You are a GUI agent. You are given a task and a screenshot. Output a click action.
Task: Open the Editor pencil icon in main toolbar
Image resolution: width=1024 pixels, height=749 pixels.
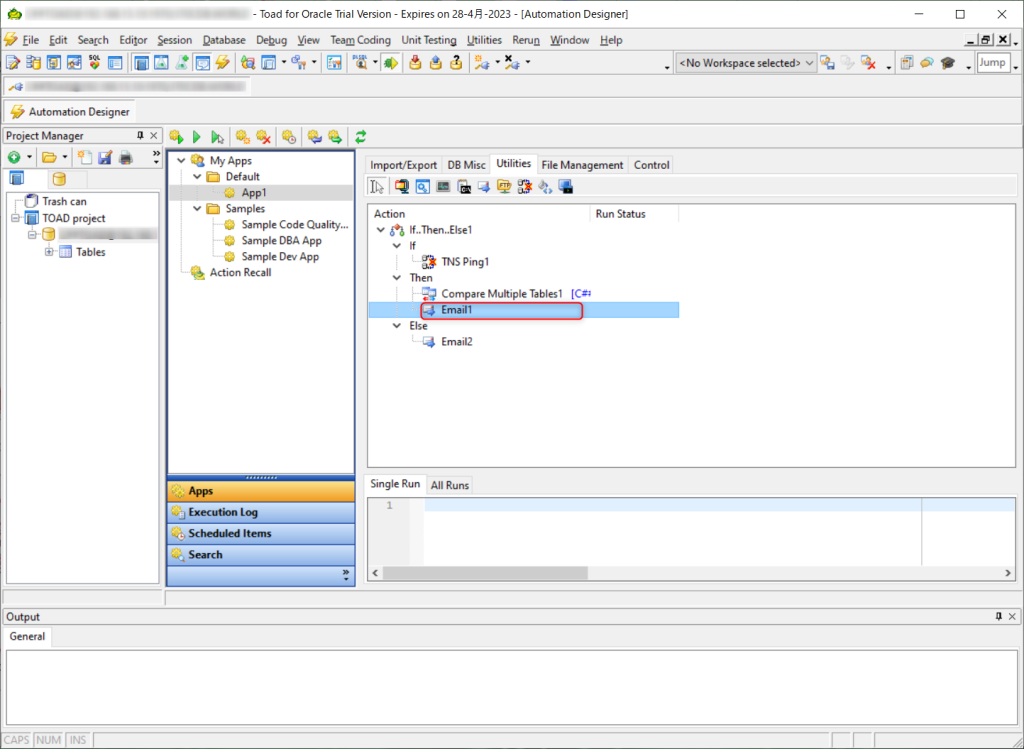(x=12, y=63)
